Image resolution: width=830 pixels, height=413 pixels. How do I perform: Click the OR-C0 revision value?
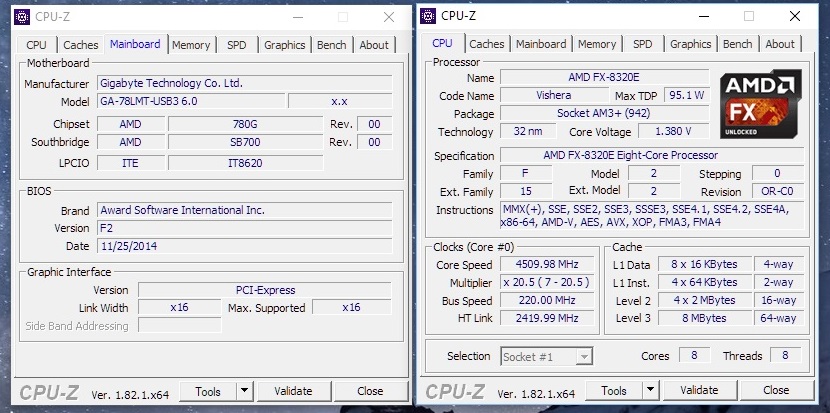(x=778, y=192)
